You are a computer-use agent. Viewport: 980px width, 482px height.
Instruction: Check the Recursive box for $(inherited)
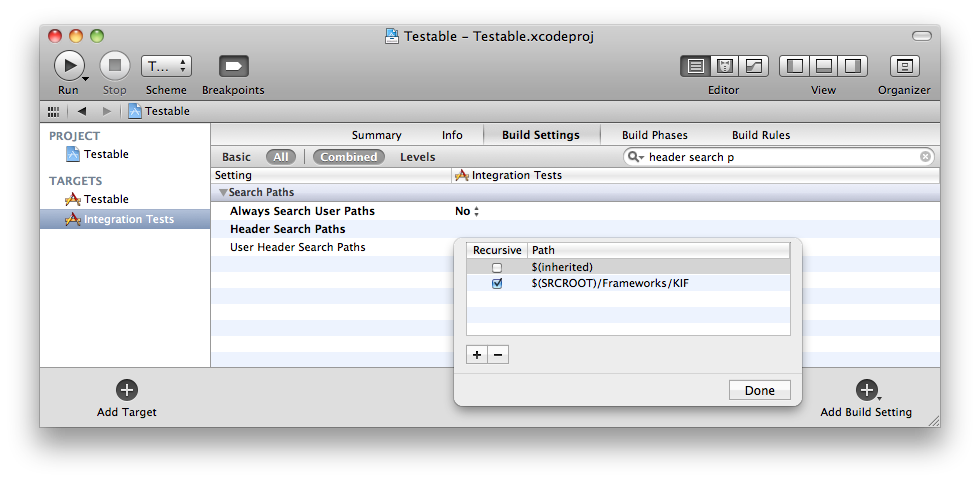click(x=497, y=267)
